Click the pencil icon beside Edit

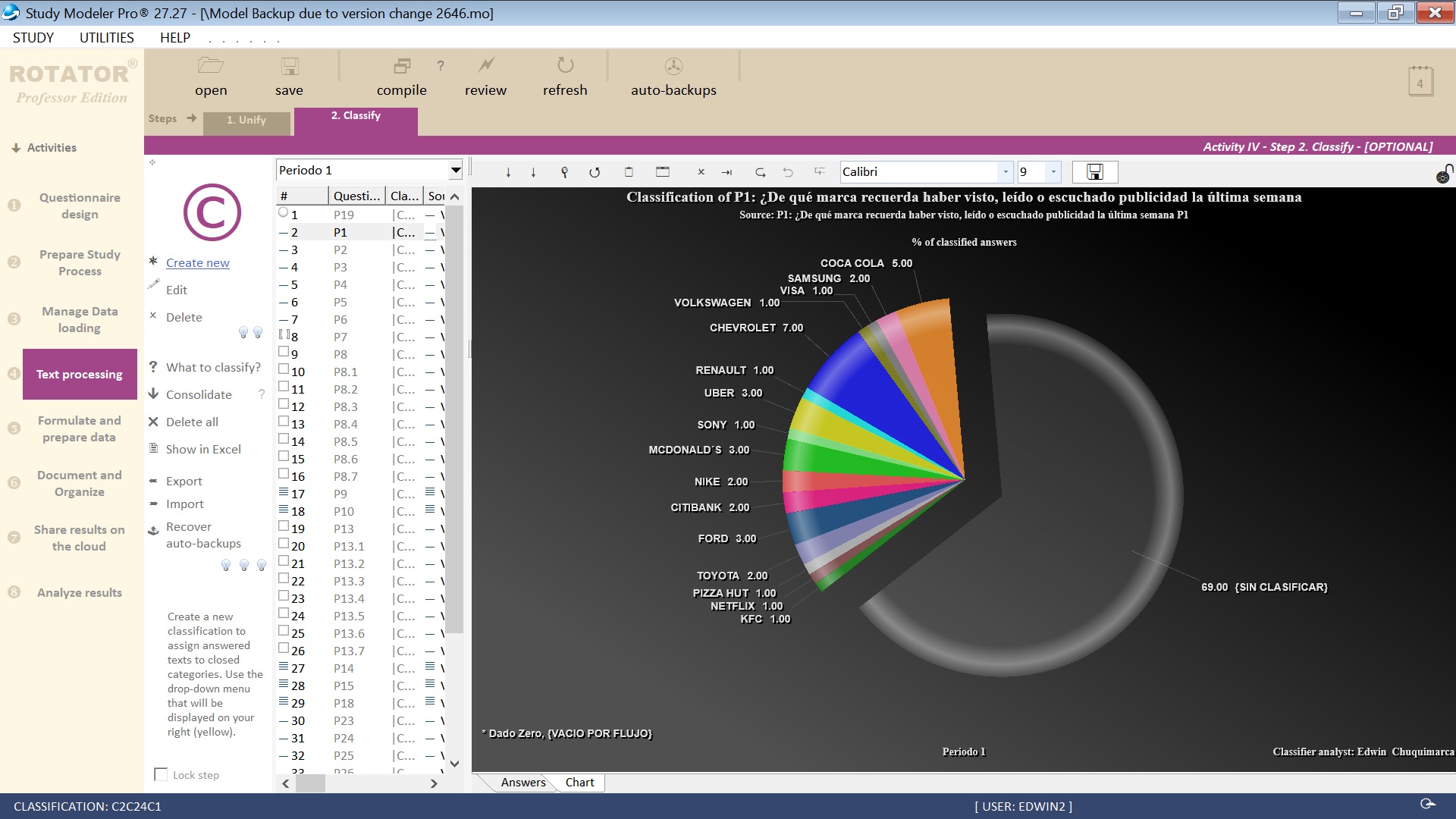coord(154,284)
